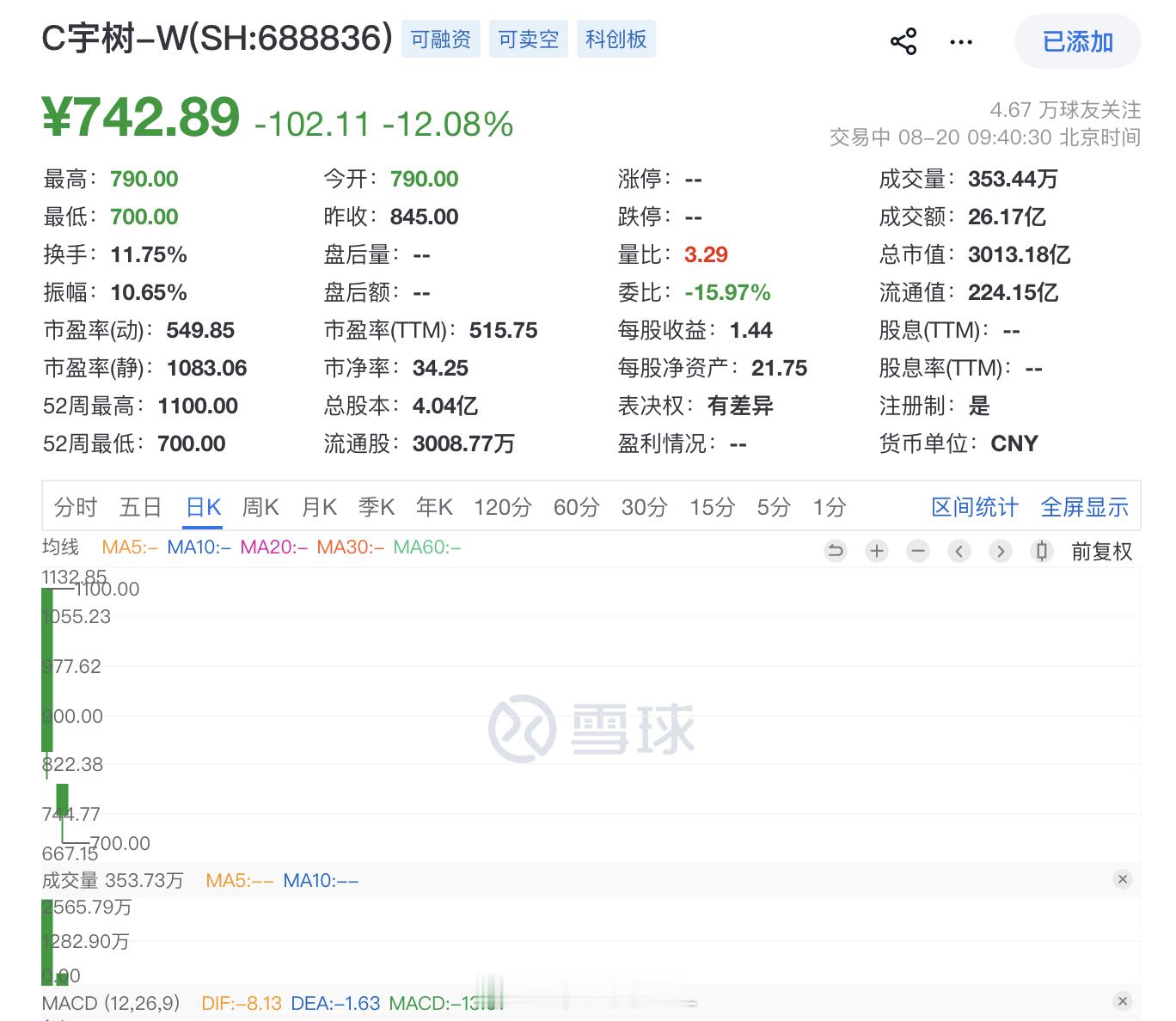Open 区间统计 range statistics
The width and height of the screenshot is (1176, 1021).
click(975, 507)
